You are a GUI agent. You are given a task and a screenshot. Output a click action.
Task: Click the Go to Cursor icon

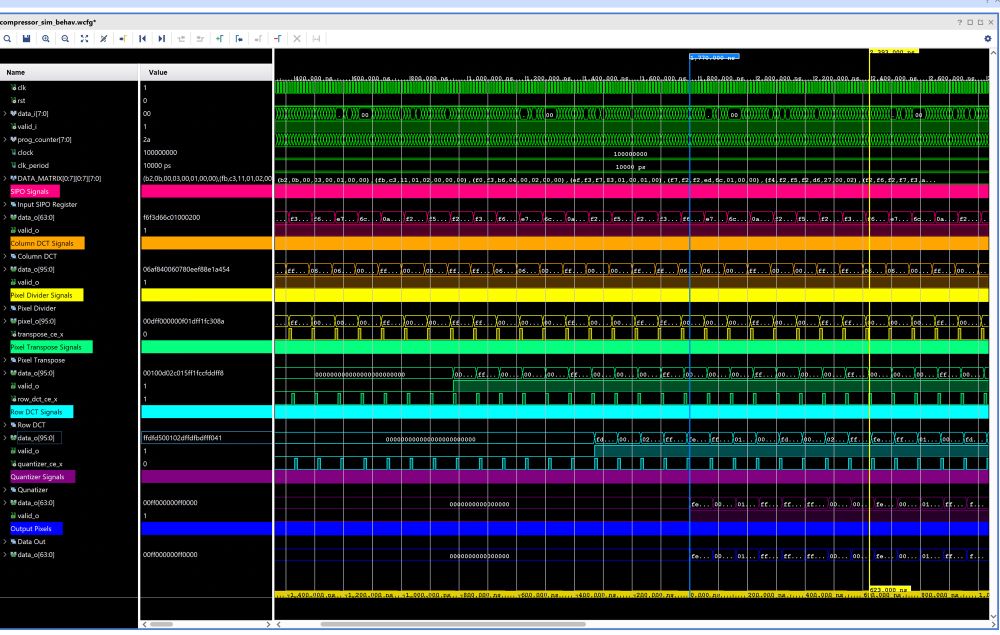pyautogui.click(x=123, y=39)
